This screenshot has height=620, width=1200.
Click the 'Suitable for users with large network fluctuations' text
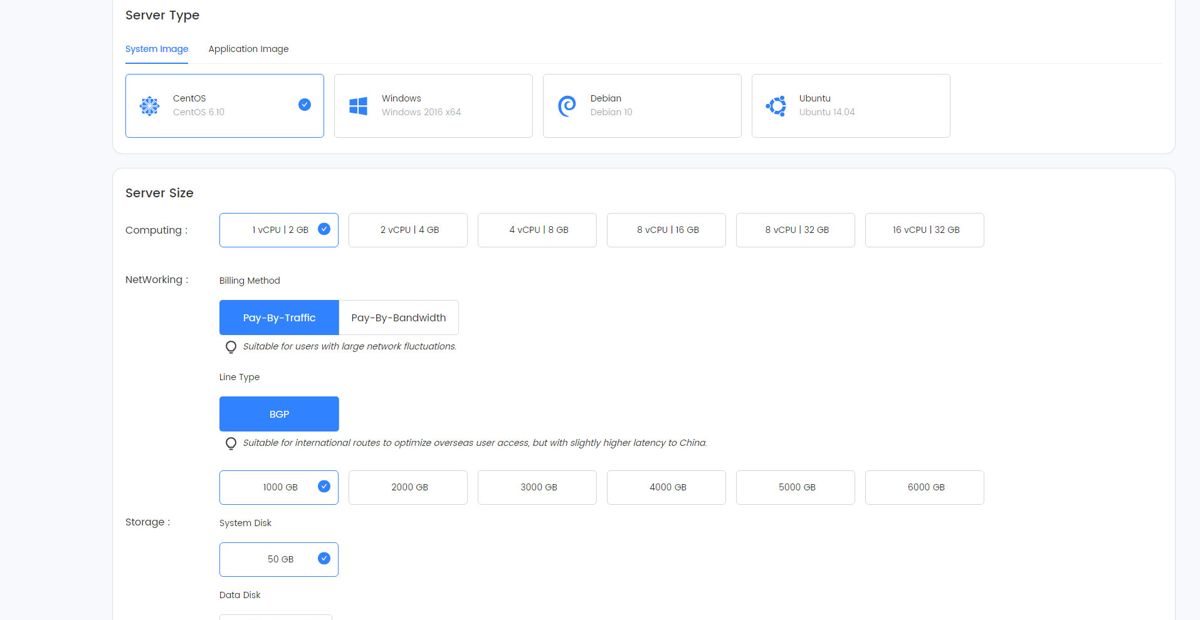click(350, 346)
